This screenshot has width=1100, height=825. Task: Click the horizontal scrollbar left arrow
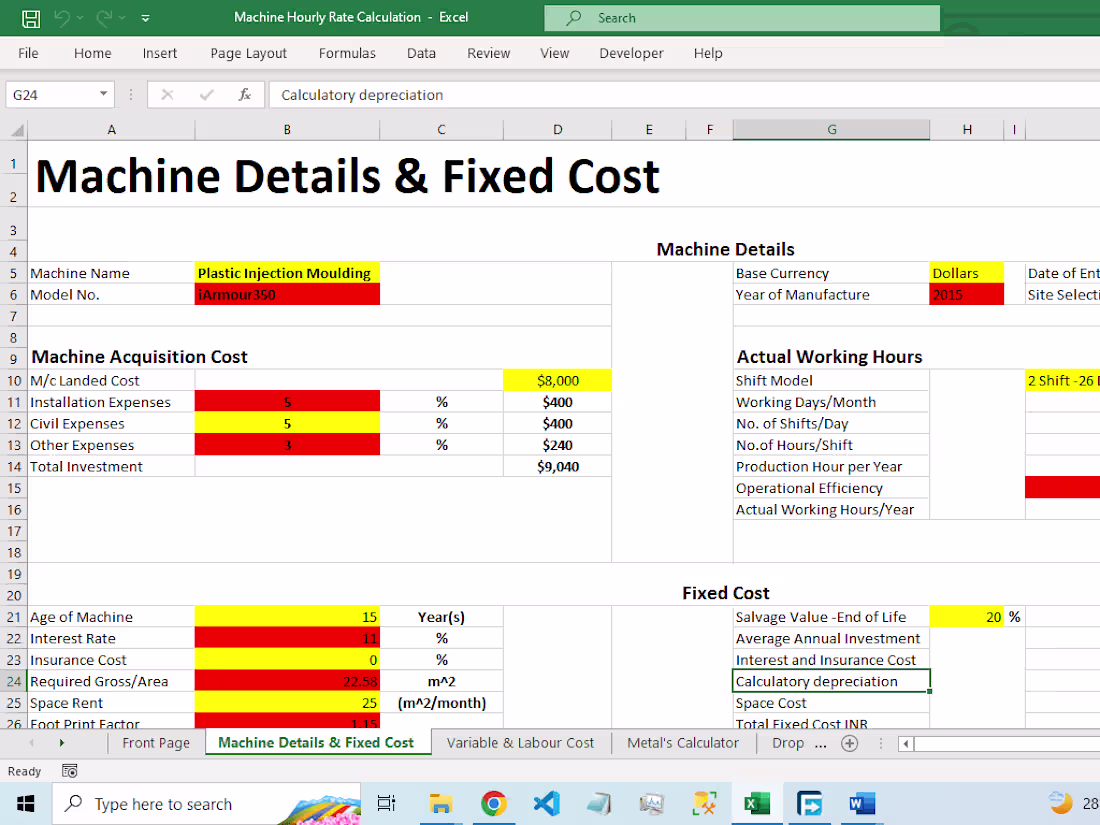(905, 743)
